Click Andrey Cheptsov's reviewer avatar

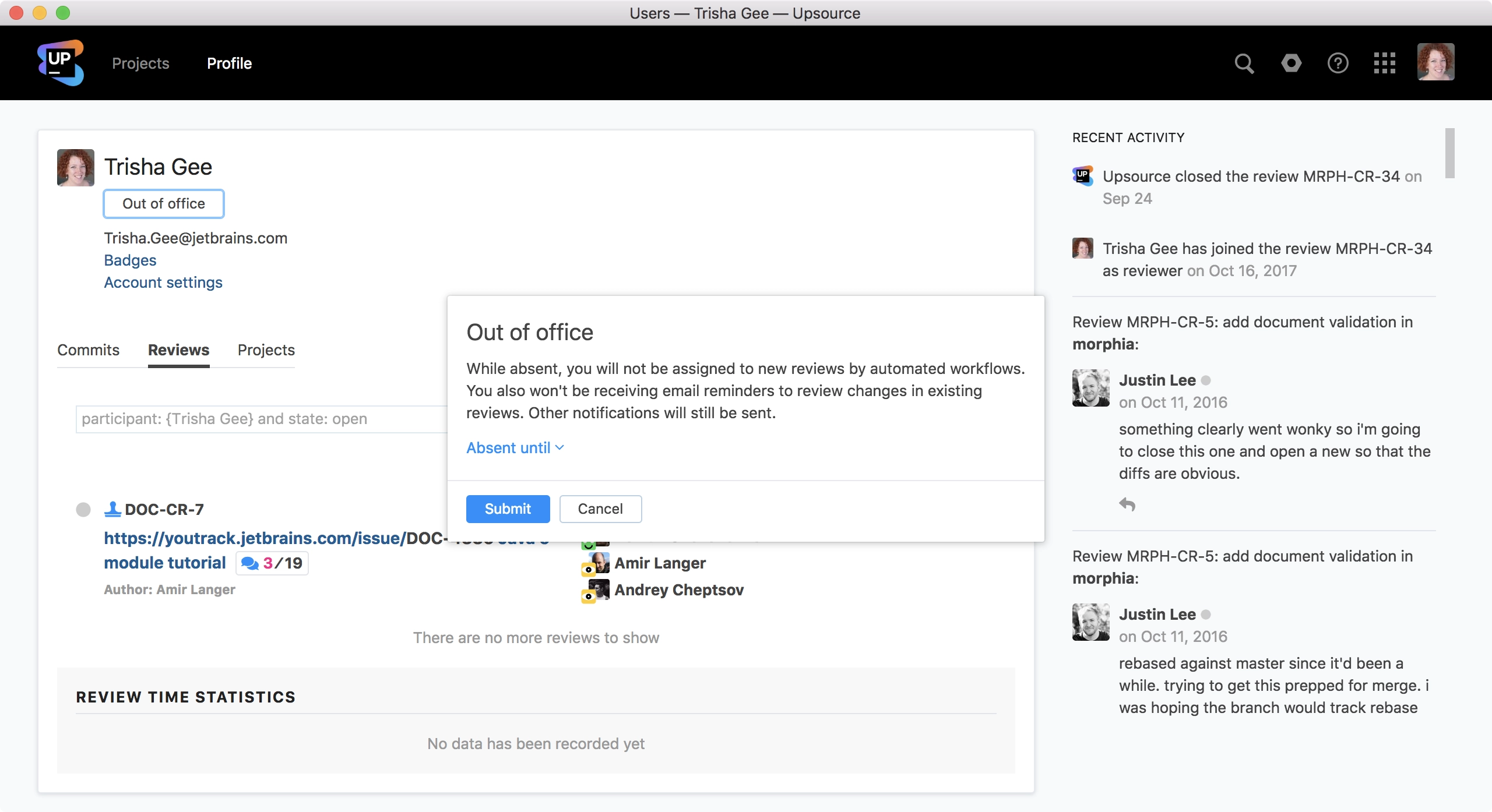(596, 590)
